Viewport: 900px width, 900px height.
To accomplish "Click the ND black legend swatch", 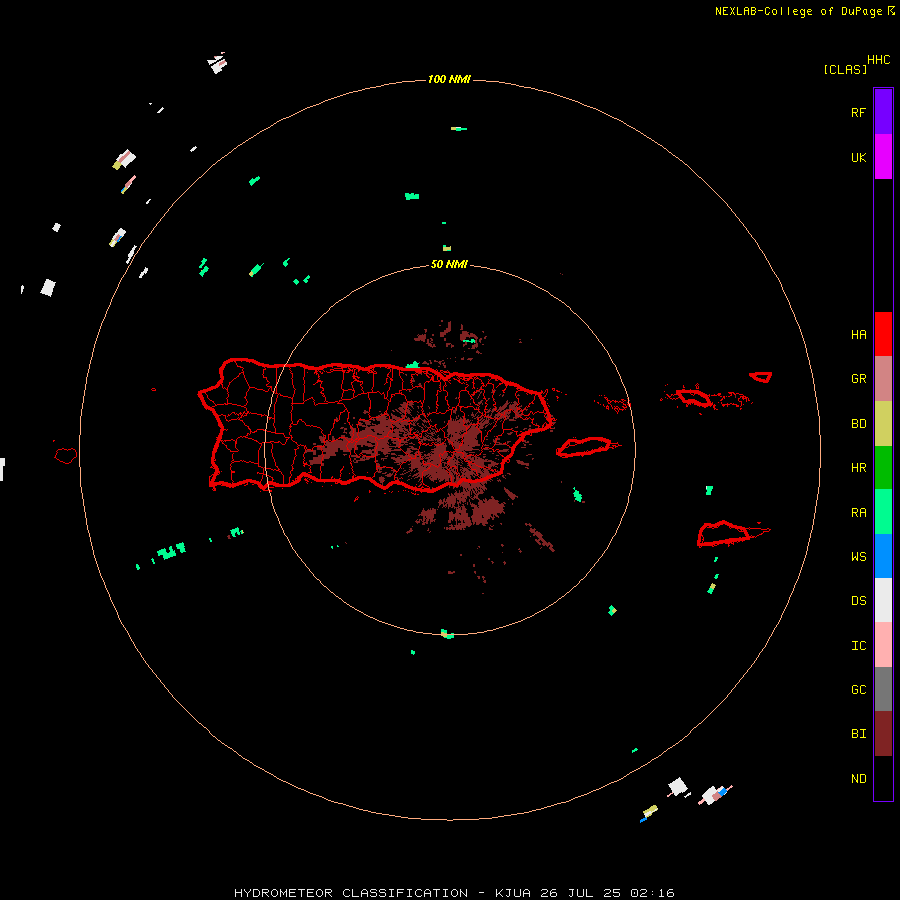I will (x=883, y=778).
